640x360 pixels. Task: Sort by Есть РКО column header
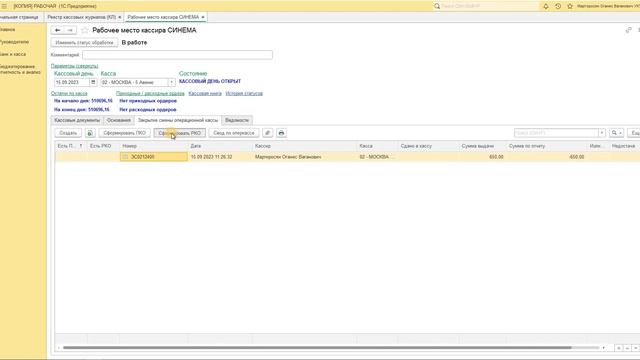(103, 146)
